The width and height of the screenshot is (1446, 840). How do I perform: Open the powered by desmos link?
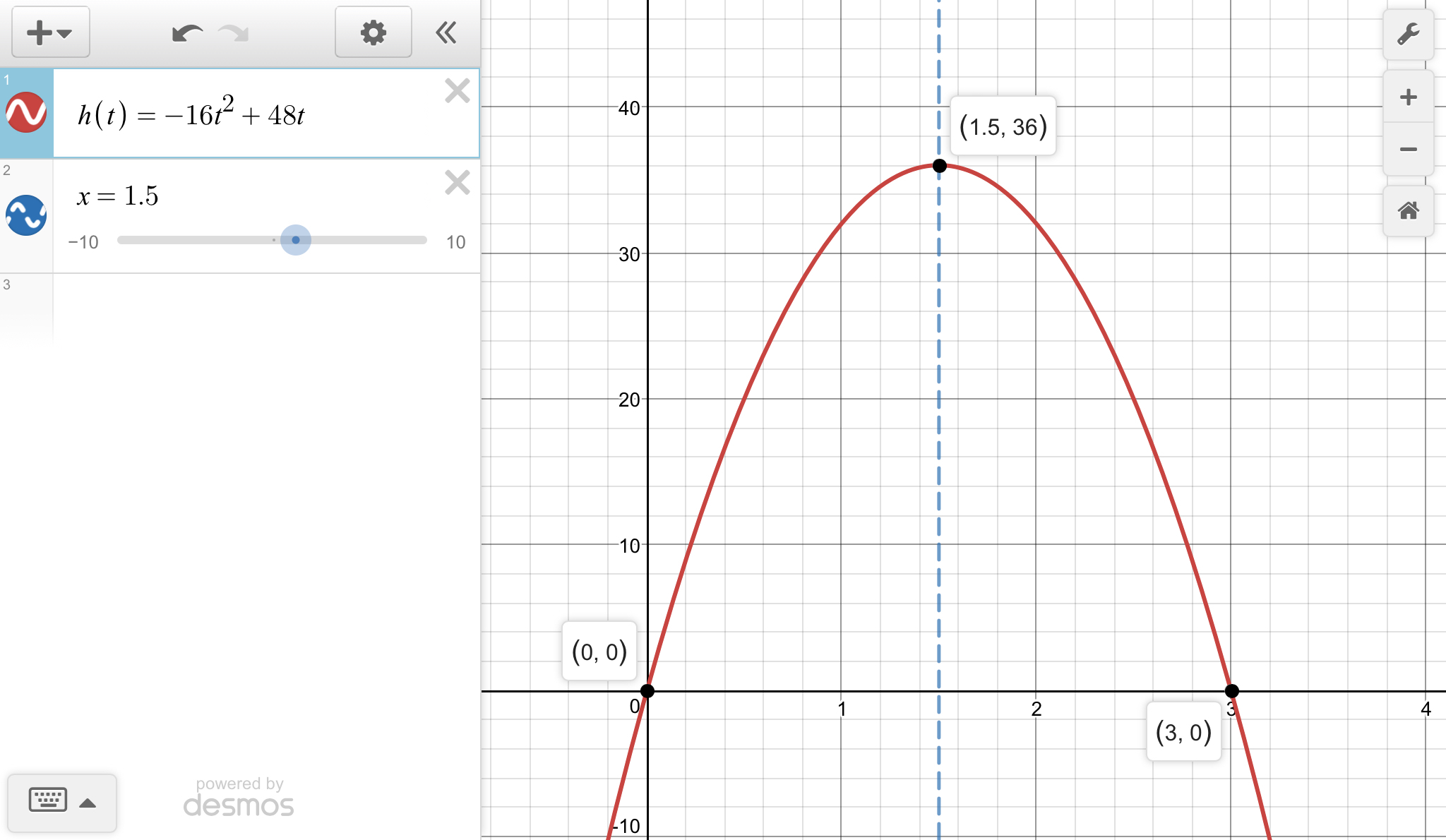[x=239, y=798]
